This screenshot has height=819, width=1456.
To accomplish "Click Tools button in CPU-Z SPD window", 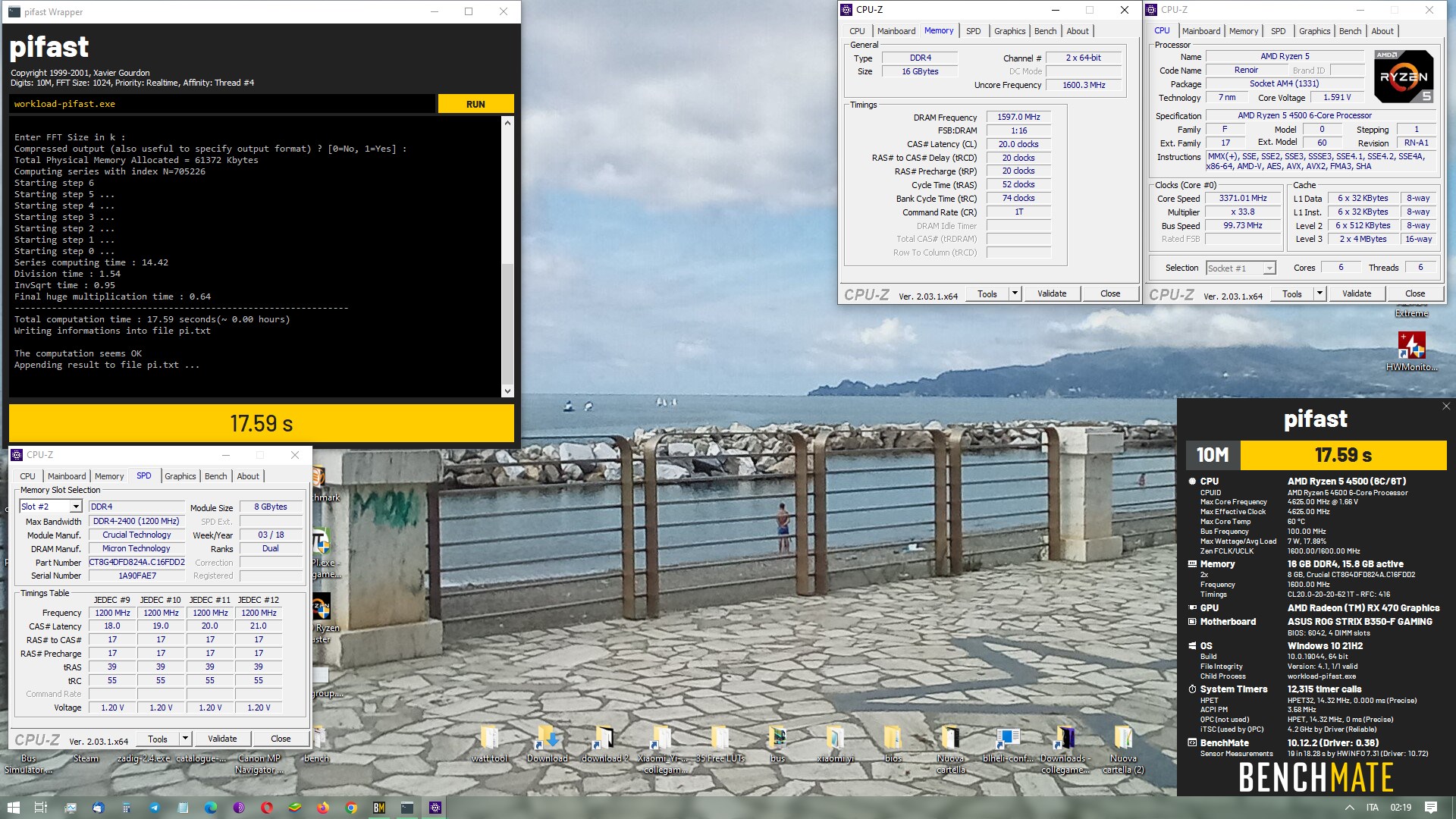I will point(158,739).
